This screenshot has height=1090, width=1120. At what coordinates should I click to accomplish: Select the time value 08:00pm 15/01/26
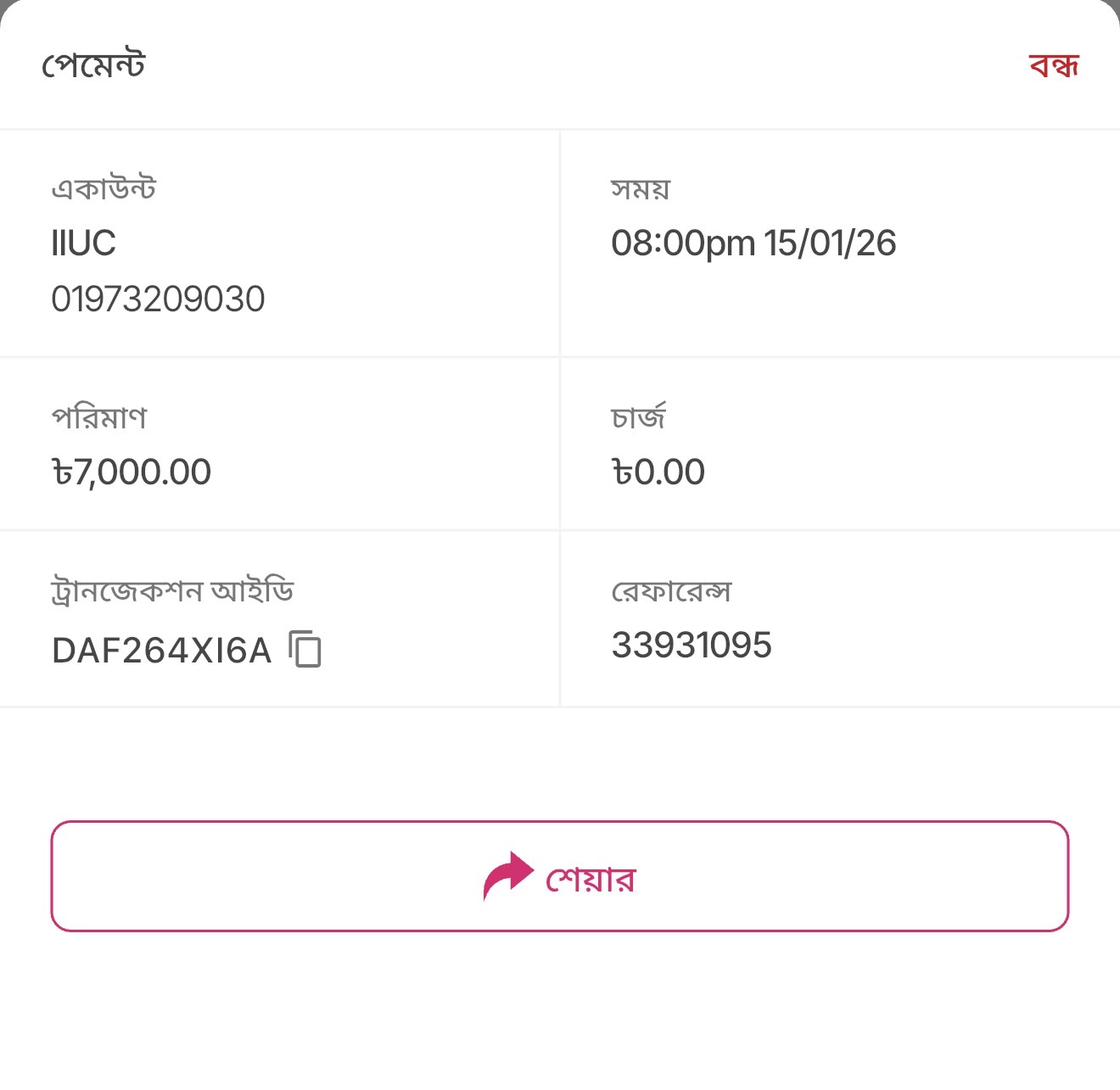tap(753, 243)
